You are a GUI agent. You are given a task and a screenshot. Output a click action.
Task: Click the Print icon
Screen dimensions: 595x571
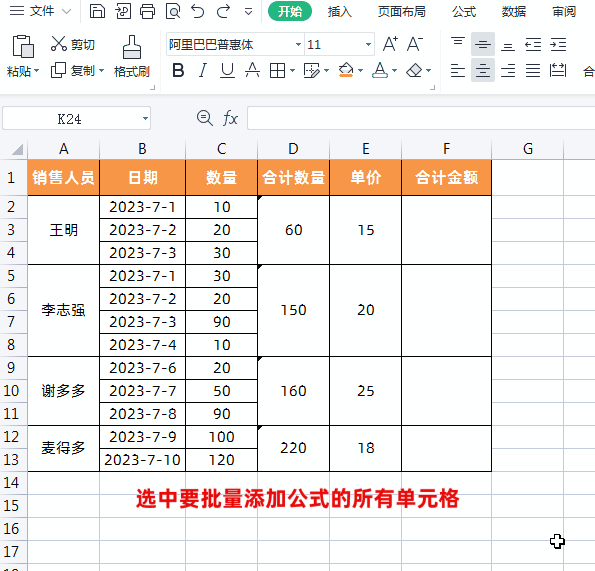[x=148, y=11]
